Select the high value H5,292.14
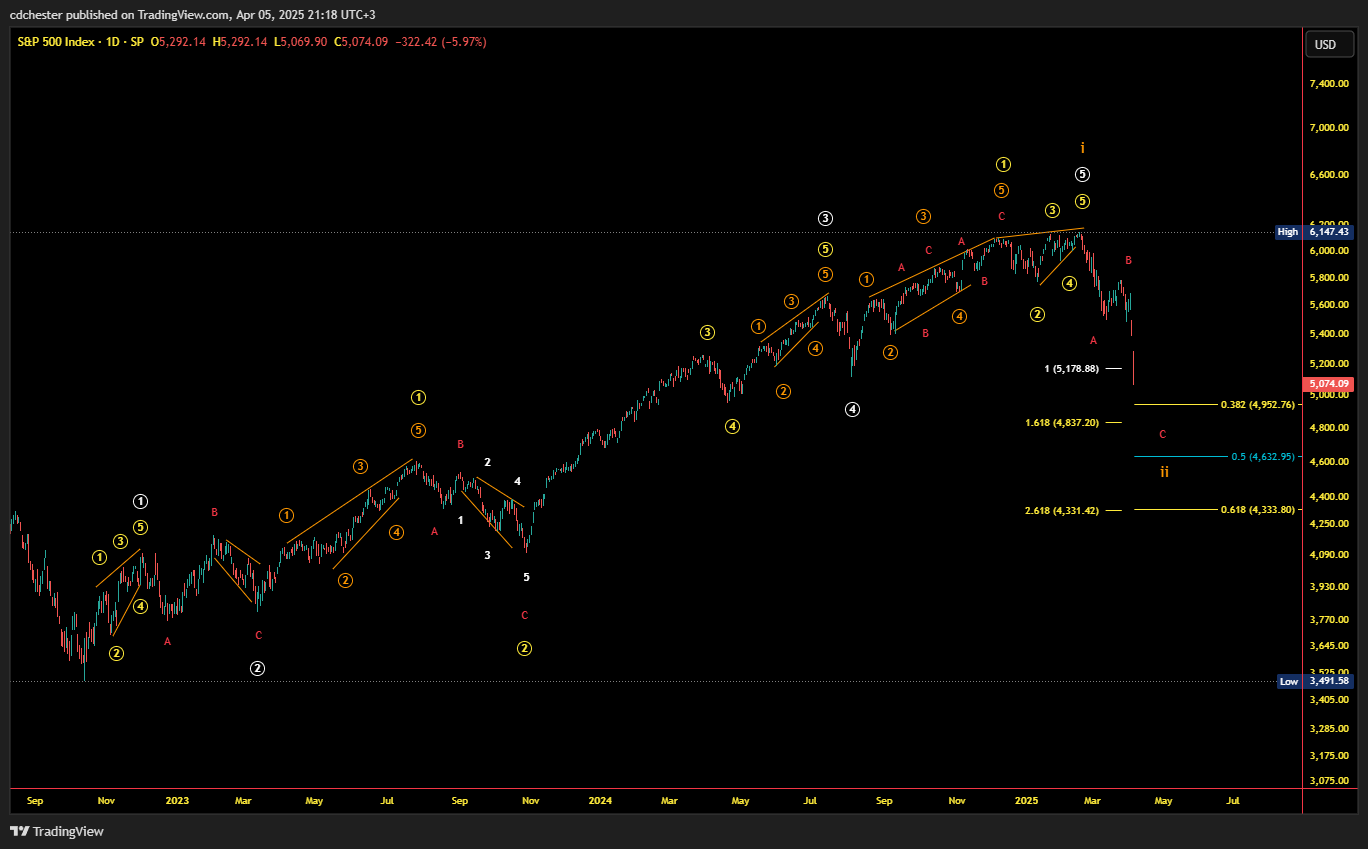 (239, 42)
